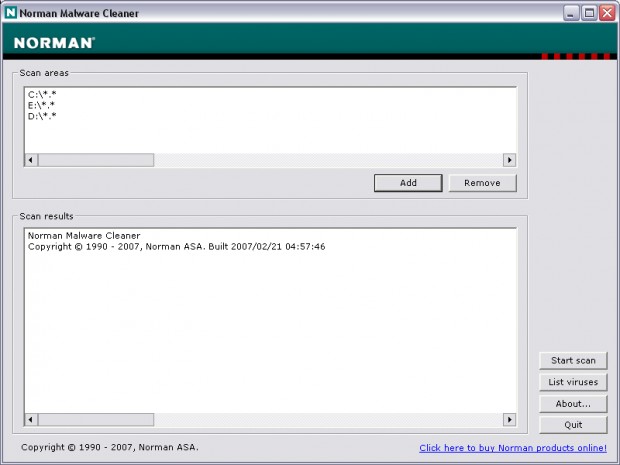Viewport: 620px width, 465px height.
Task: Click left arrow of Scan results scrollbar
Action: coord(31,420)
